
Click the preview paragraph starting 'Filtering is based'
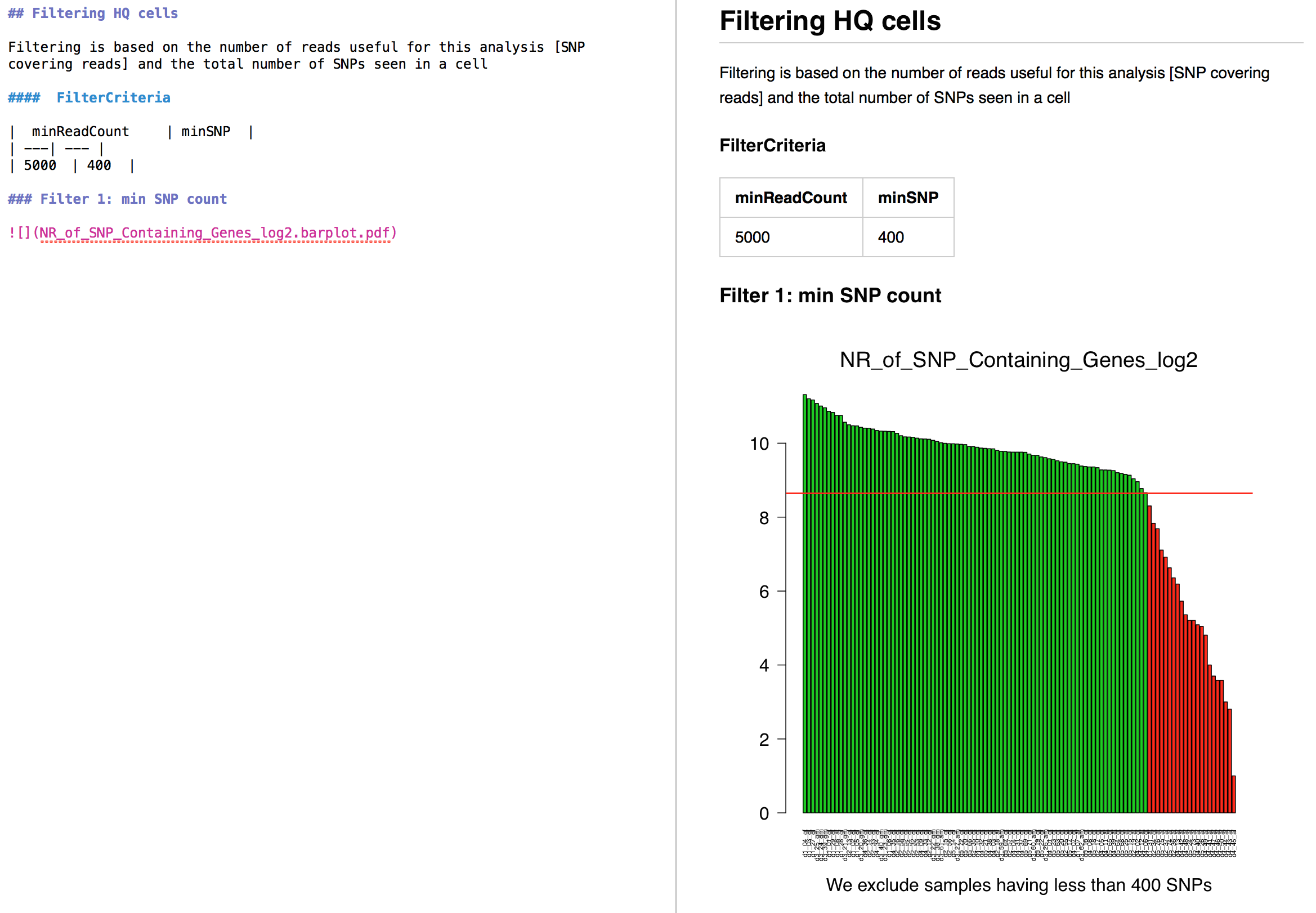click(x=994, y=85)
